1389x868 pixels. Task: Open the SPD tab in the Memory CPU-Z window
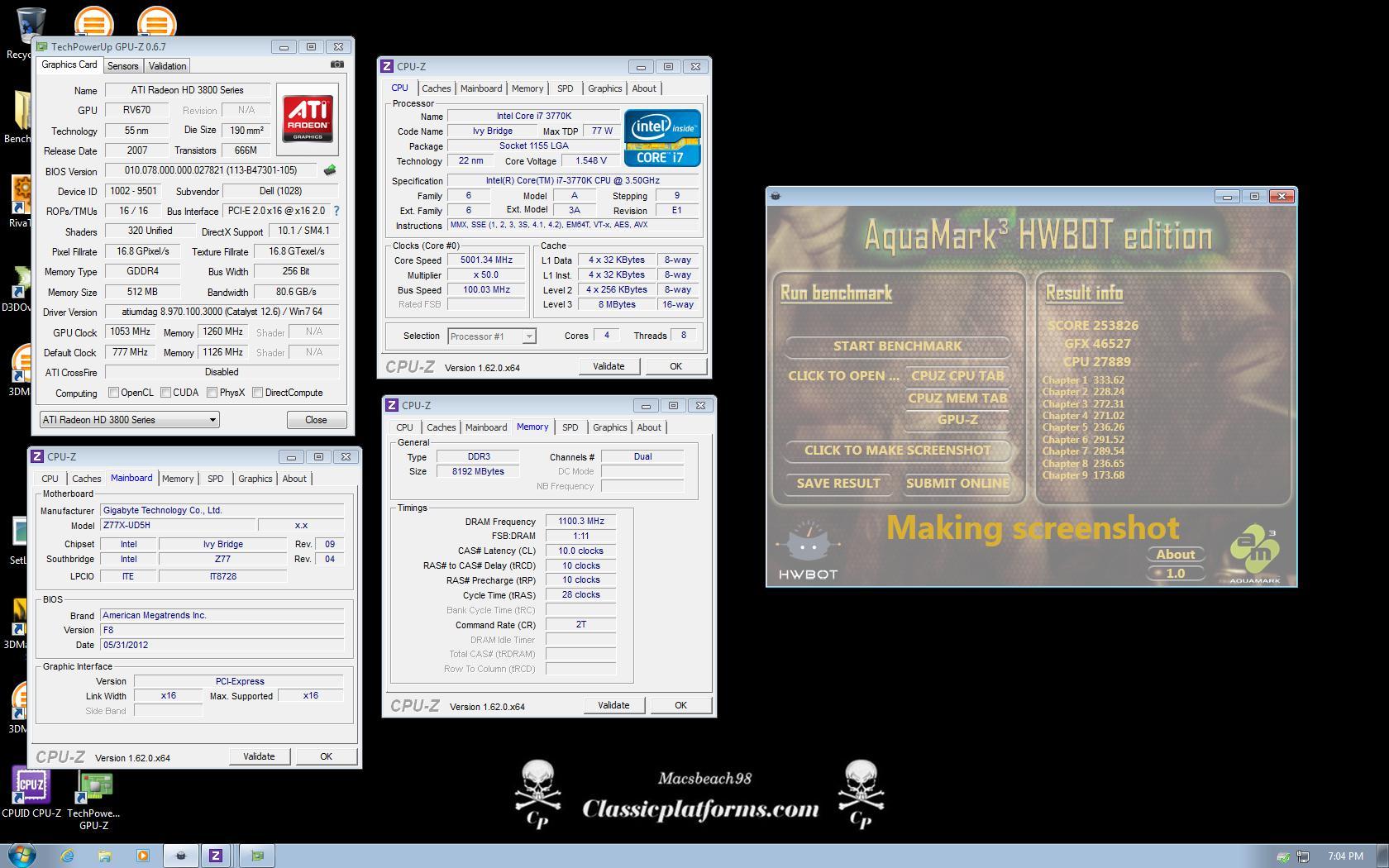pos(570,427)
